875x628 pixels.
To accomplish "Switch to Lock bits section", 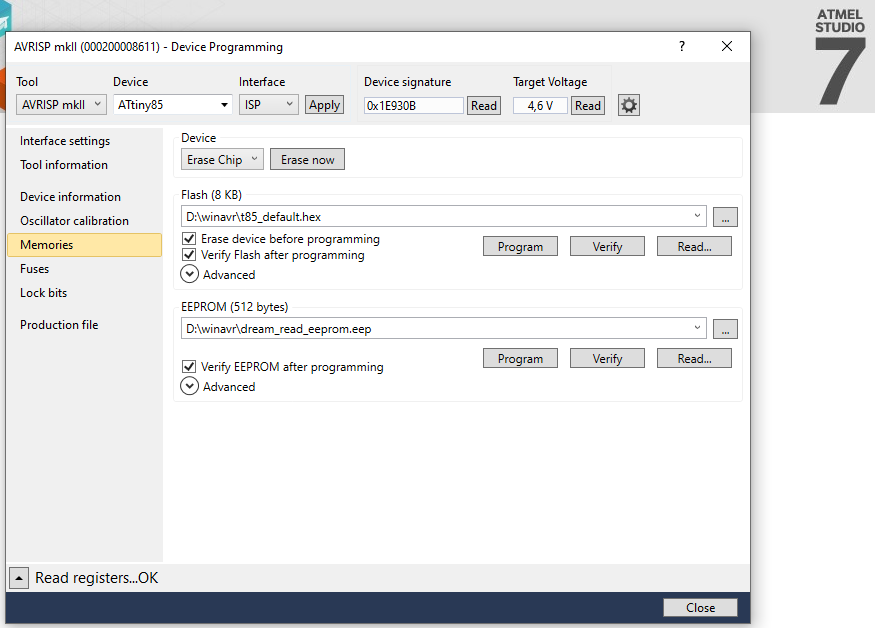I will click(44, 293).
